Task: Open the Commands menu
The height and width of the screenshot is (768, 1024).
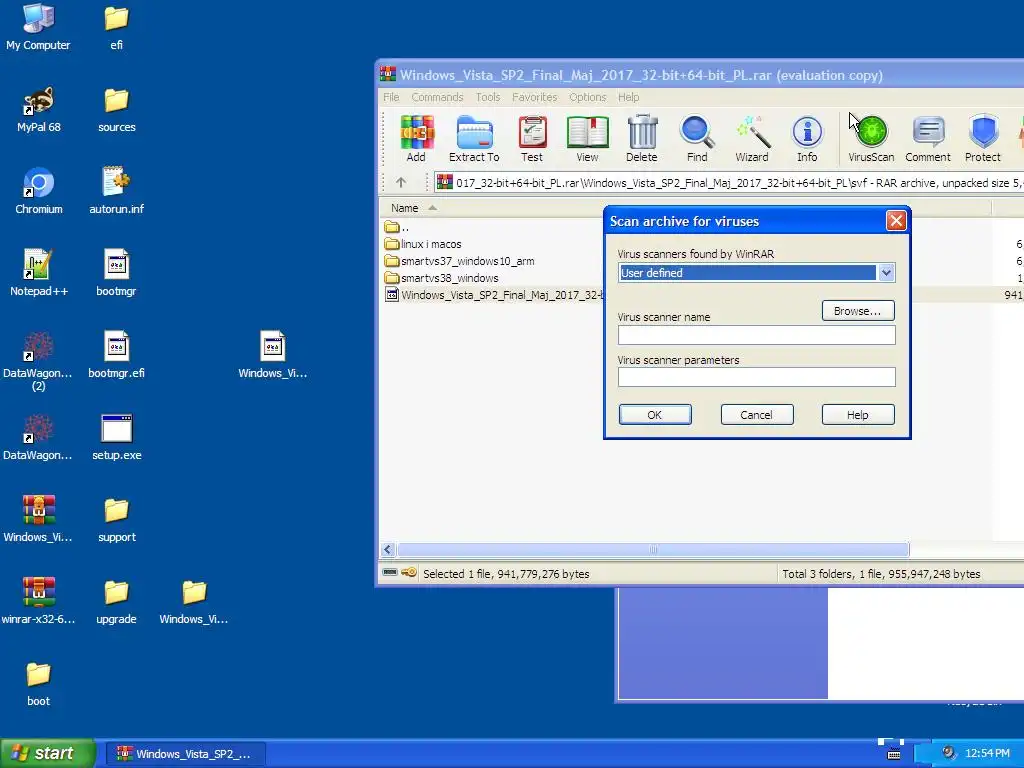Action: 437,97
